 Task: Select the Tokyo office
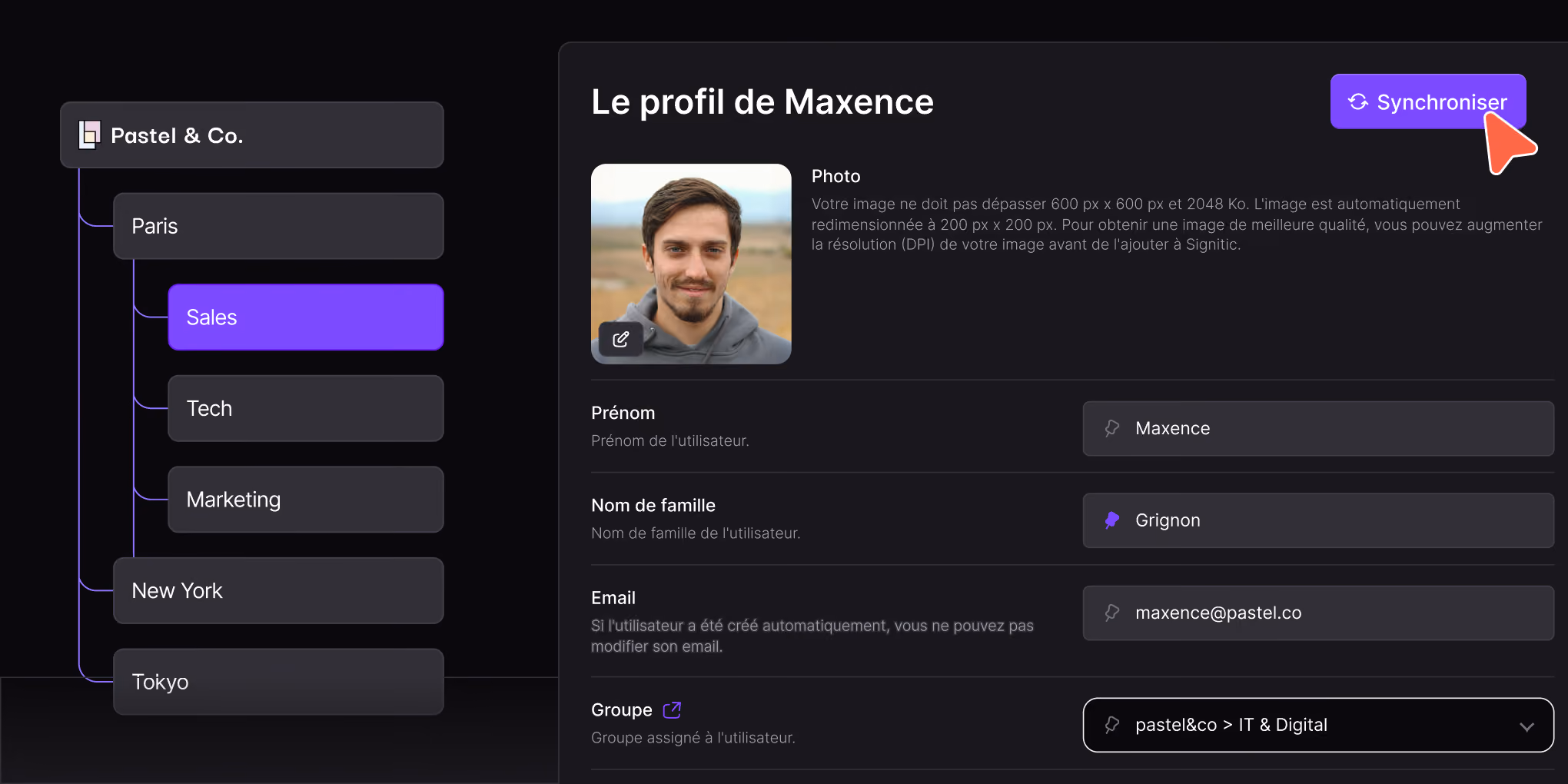pyautogui.click(x=278, y=682)
